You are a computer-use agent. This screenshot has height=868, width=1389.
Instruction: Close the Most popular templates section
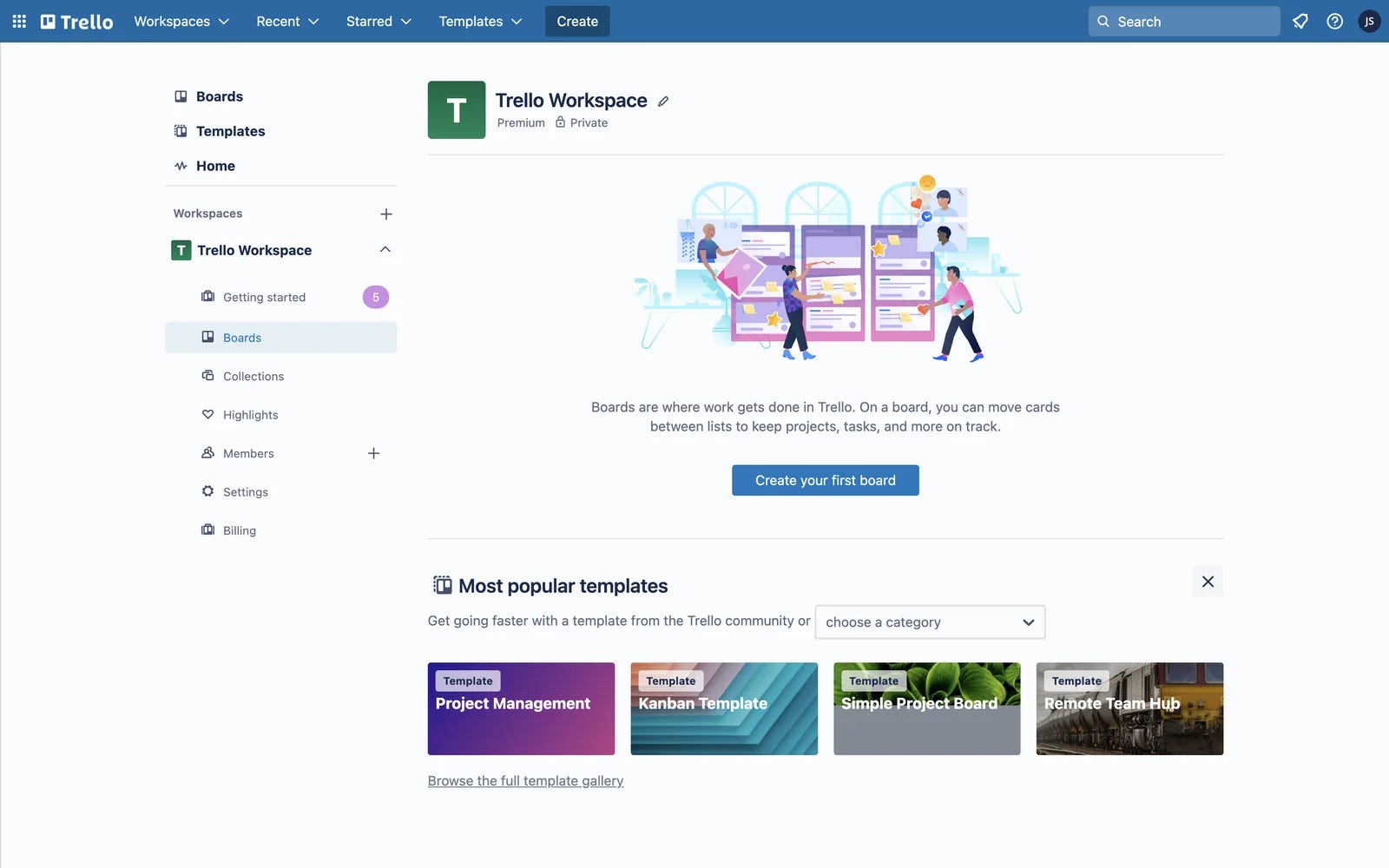pyautogui.click(x=1208, y=582)
